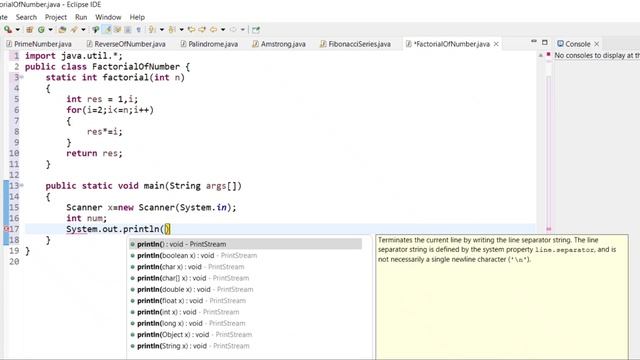Switch to Amstrong.java tab
This screenshot has height=360, width=640.
(x=279, y=44)
